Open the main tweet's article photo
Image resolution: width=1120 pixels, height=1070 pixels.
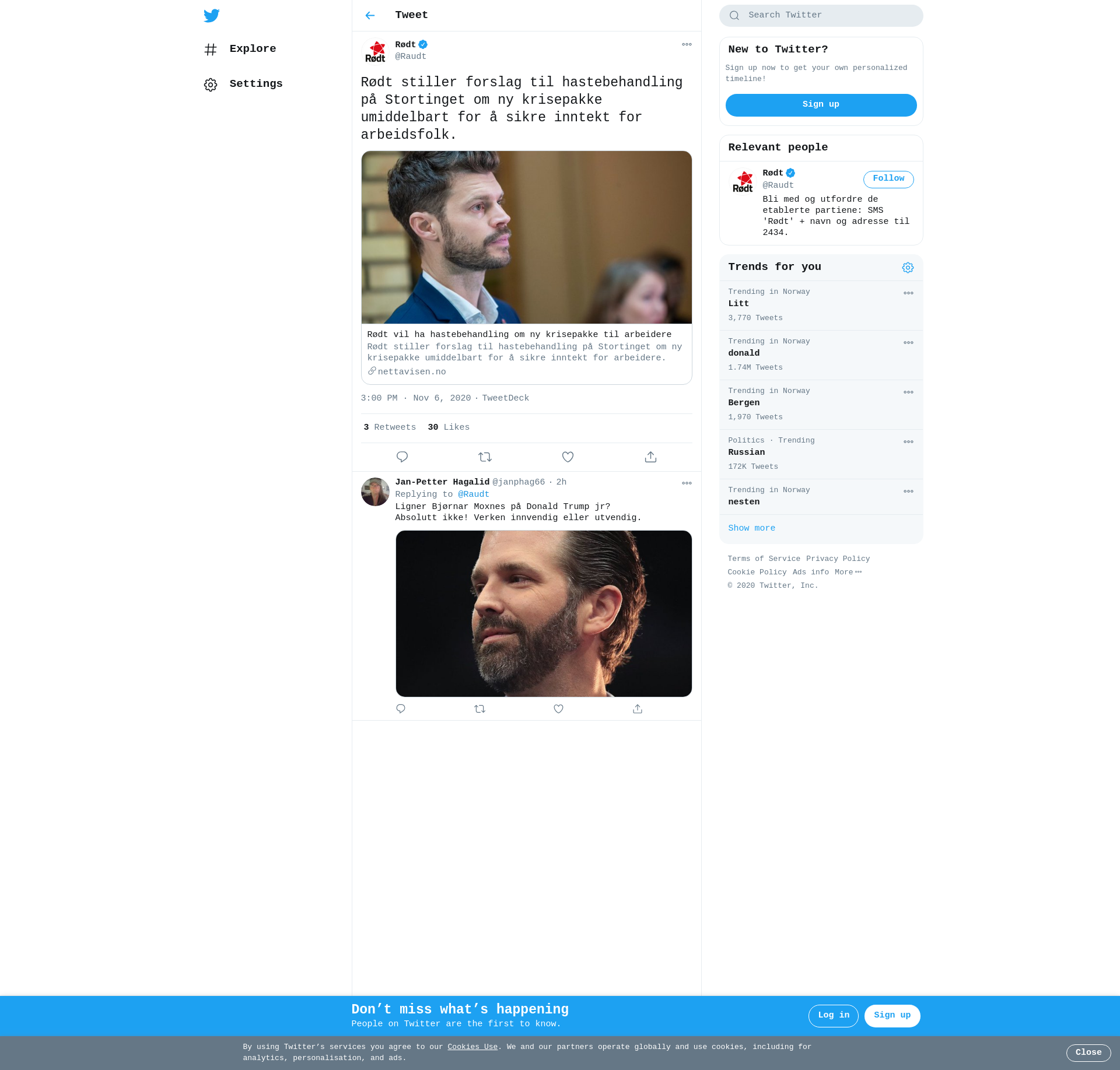tap(526, 237)
